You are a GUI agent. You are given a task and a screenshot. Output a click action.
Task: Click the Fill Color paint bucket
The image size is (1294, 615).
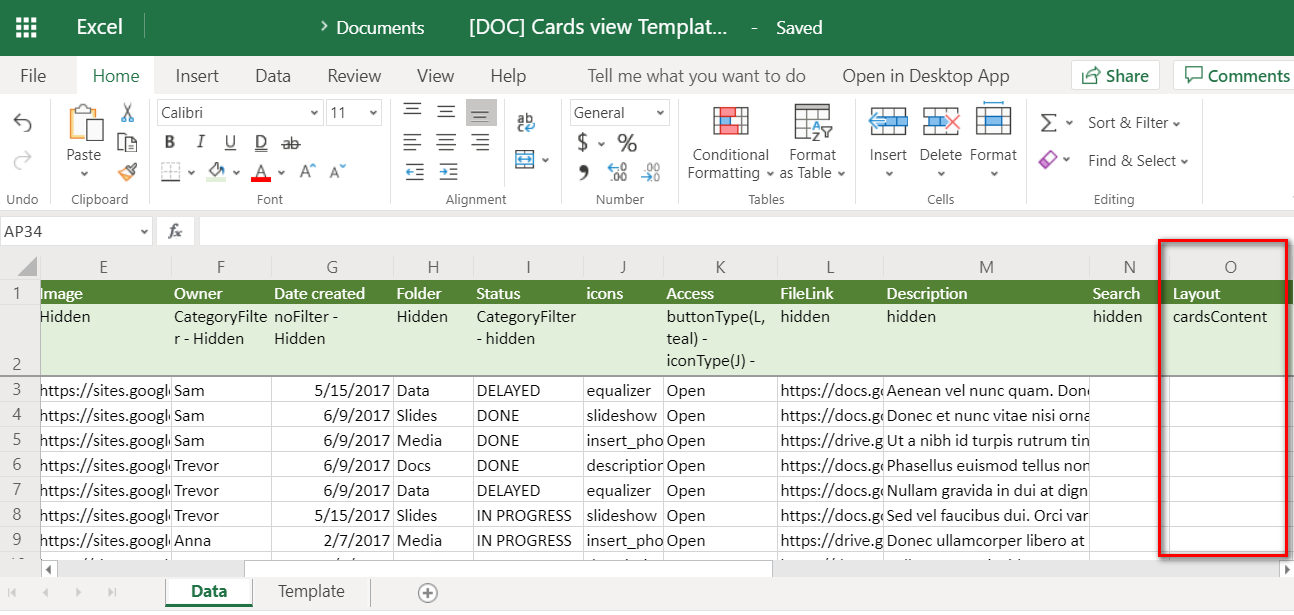pos(216,171)
